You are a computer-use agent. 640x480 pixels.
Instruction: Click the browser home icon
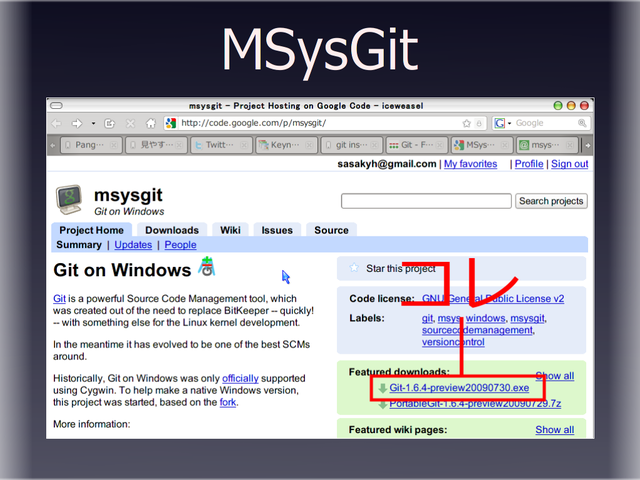(x=149, y=123)
